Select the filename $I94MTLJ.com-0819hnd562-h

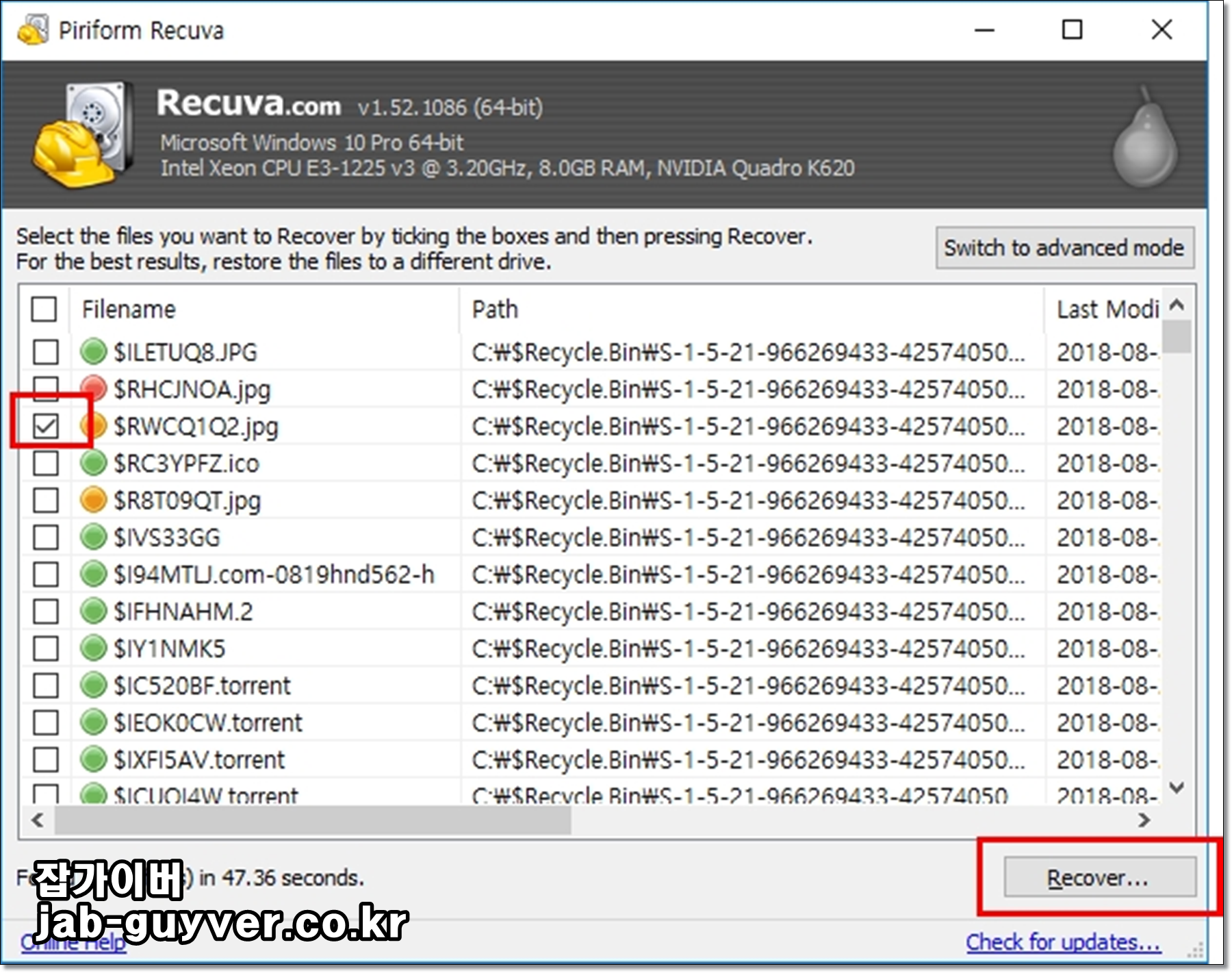coord(274,574)
